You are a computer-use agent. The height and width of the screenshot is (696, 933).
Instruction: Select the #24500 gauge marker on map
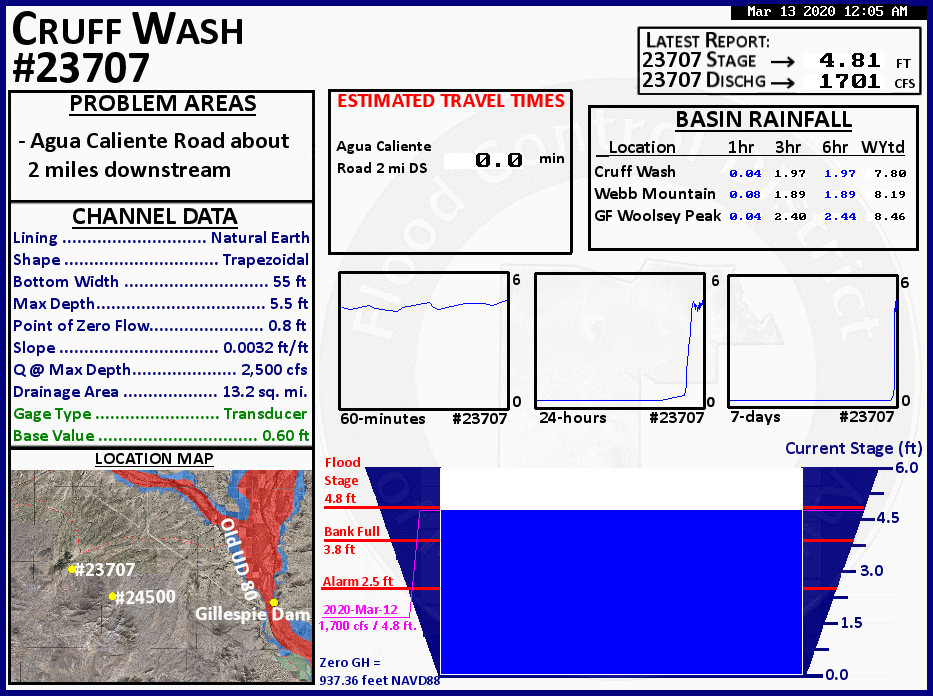112,596
